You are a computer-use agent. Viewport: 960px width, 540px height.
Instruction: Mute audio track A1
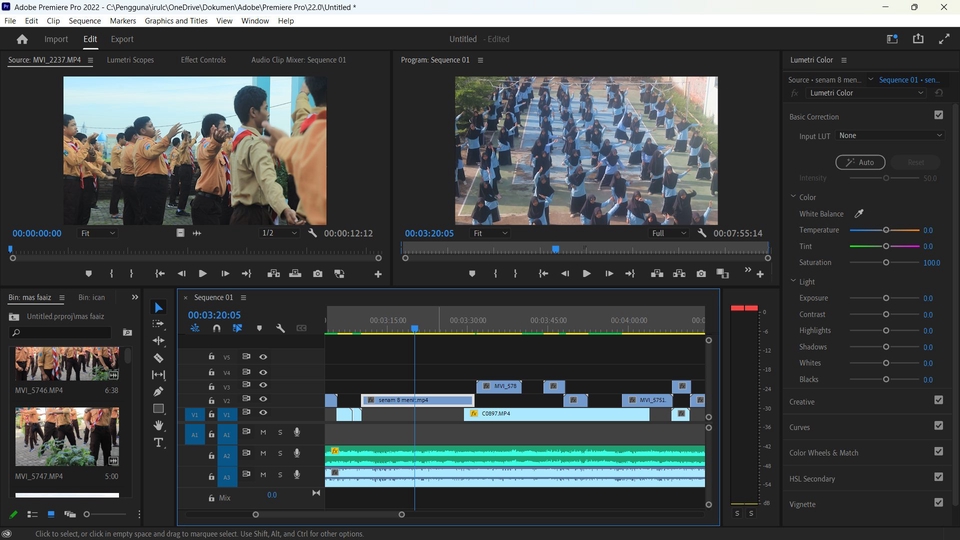pos(263,433)
